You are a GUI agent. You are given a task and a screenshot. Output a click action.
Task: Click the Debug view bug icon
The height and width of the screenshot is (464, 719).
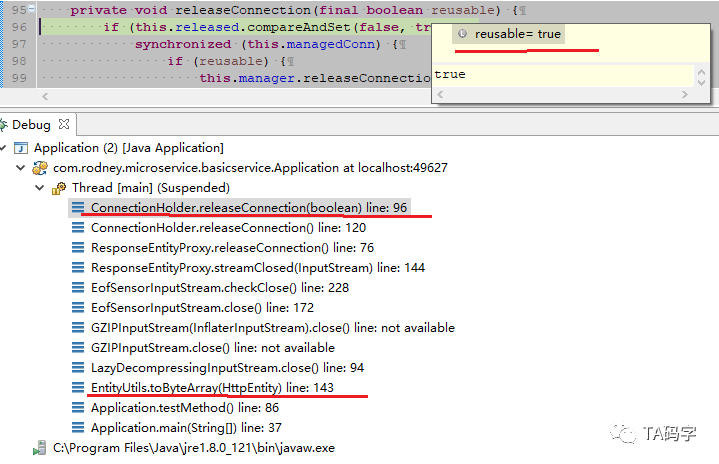[4, 125]
